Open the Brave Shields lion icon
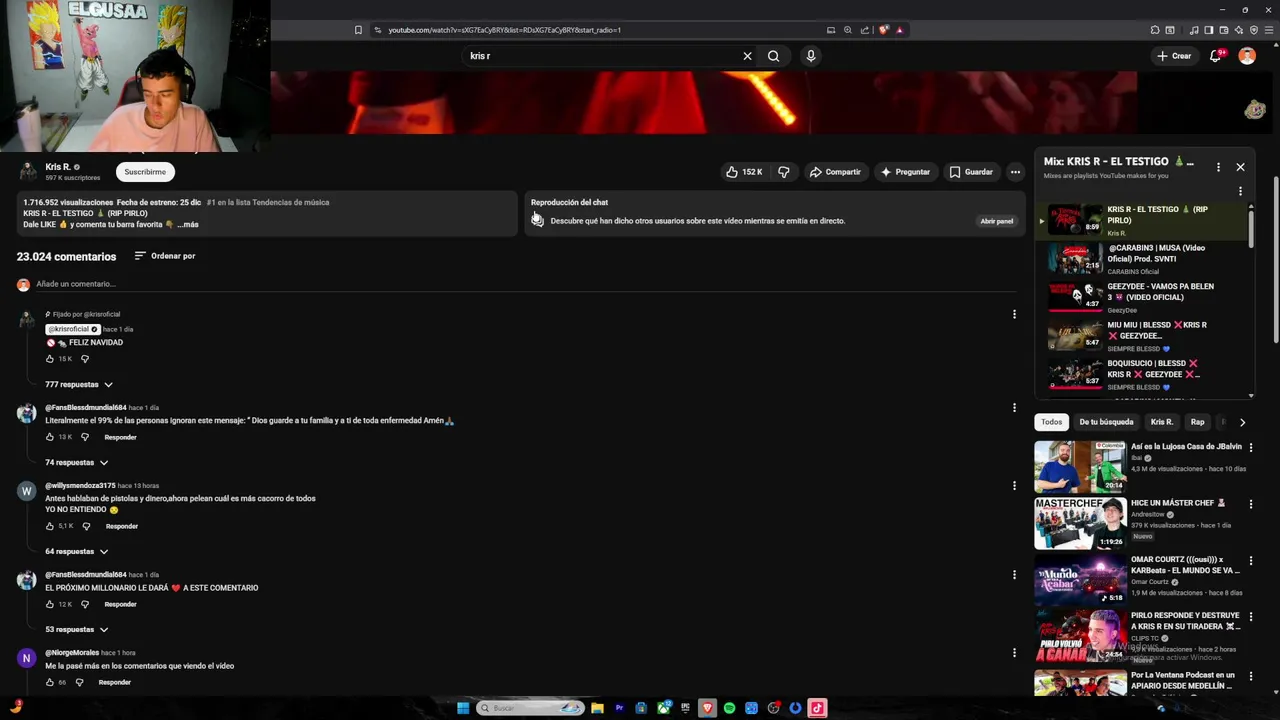1280x720 pixels. [884, 30]
